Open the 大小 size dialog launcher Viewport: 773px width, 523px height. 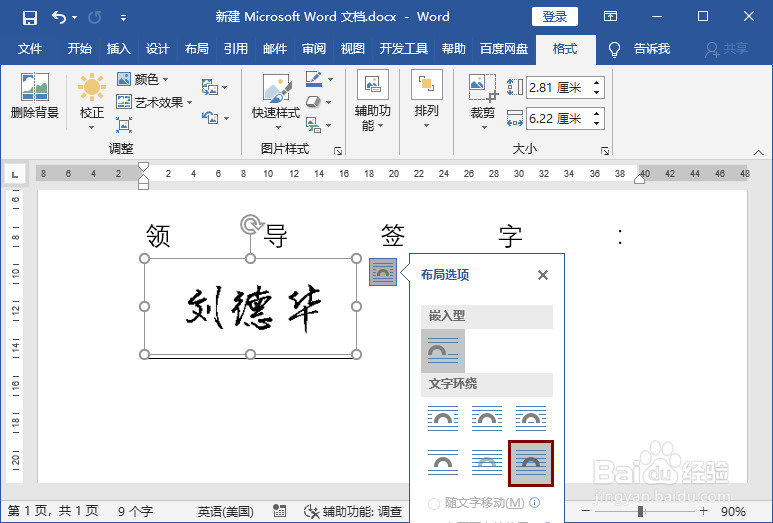(x=605, y=151)
